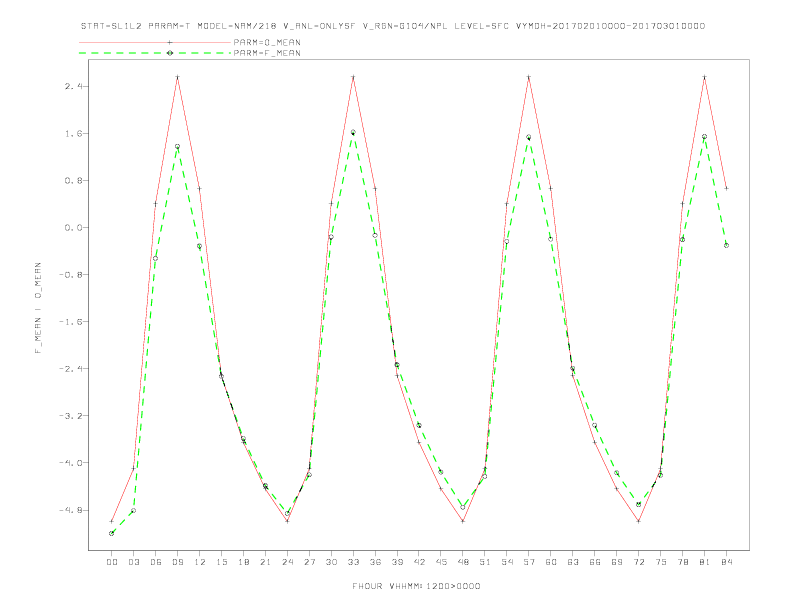The height and width of the screenshot is (612, 792).
Task: Click the y-axis tick label -4.8
Action: point(71,510)
